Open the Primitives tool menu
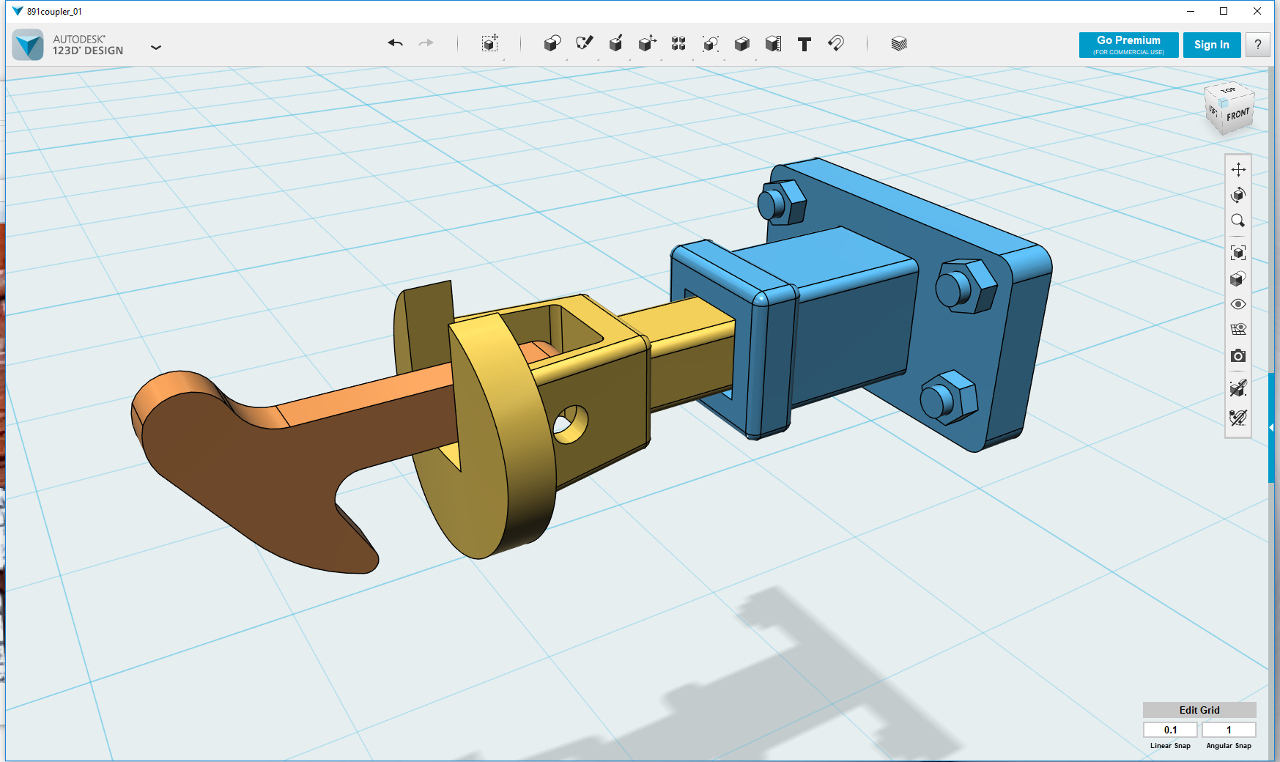The width and height of the screenshot is (1280, 762). point(552,44)
